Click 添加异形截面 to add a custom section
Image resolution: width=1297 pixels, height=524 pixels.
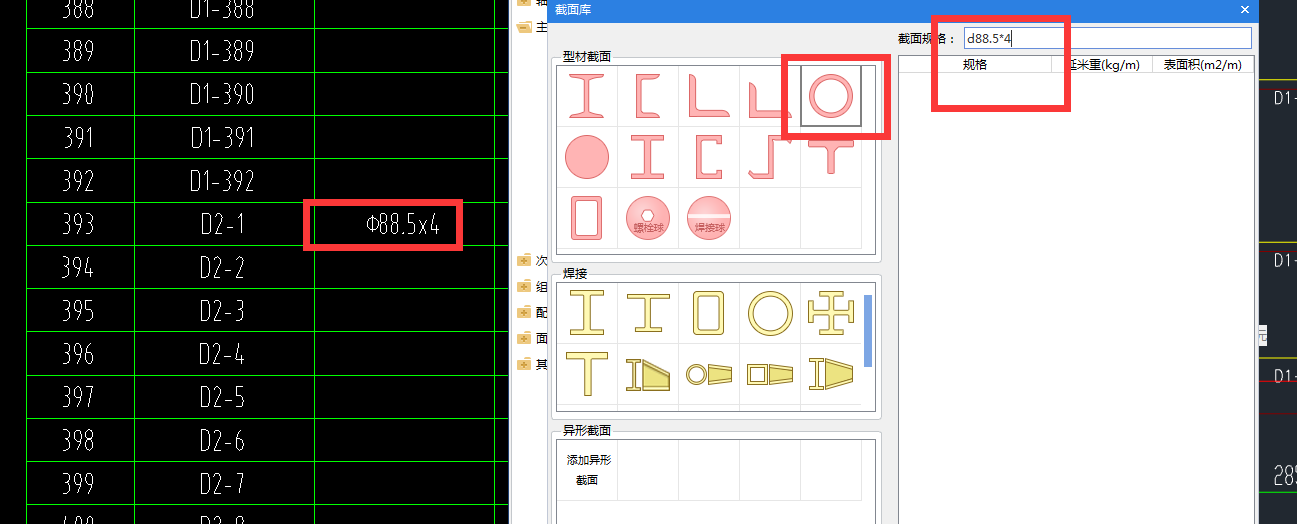(x=588, y=470)
